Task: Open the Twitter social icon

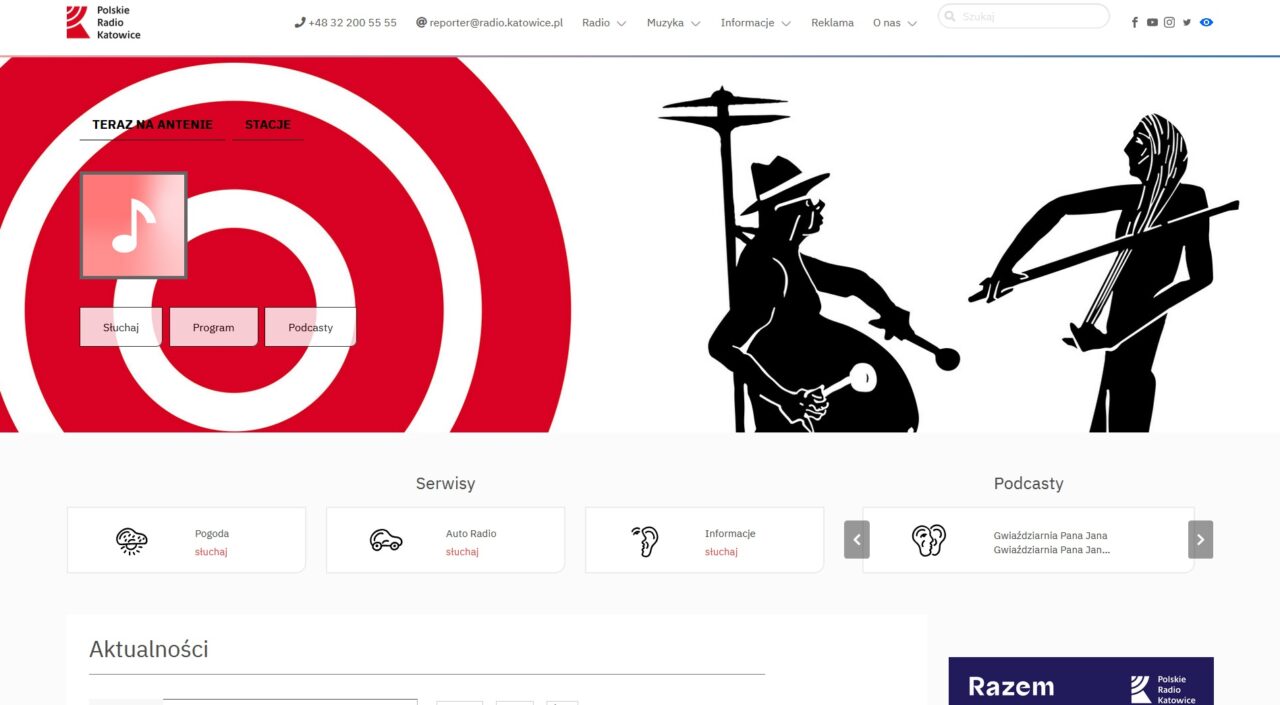Action: [1187, 22]
